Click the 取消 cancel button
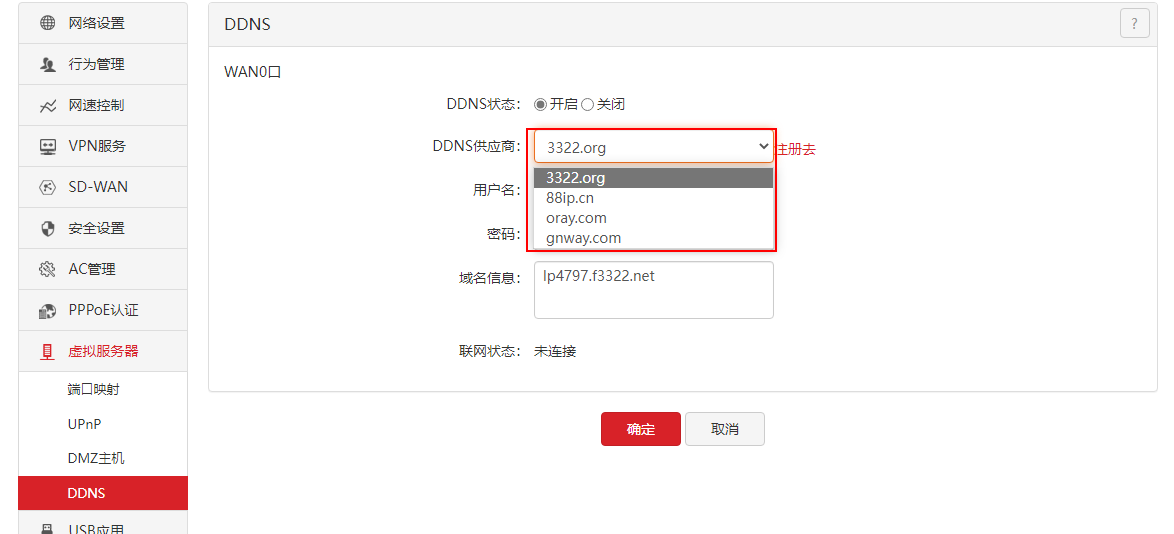Image resolution: width=1174 pixels, height=534 pixels. (x=725, y=429)
